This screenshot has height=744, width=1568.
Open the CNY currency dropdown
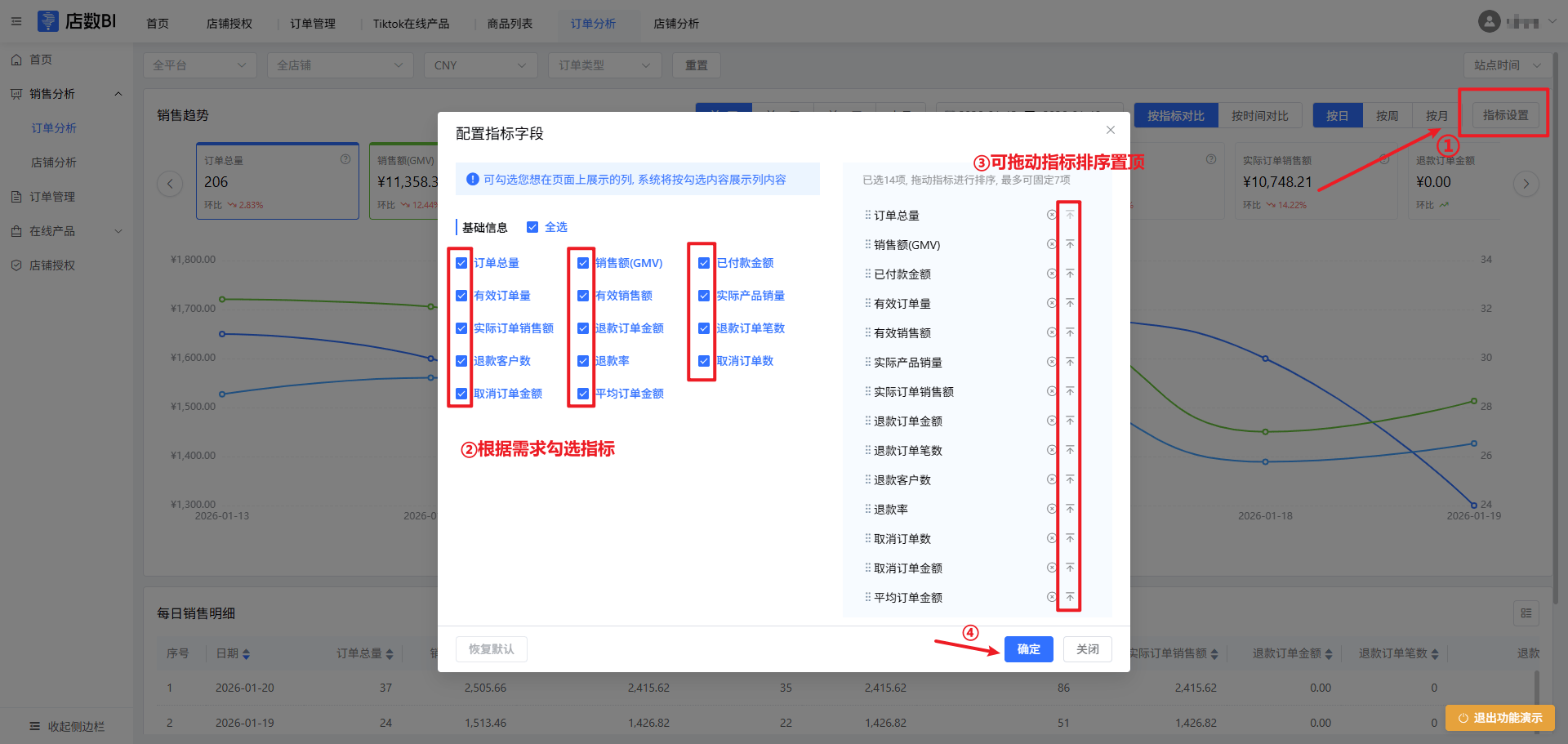pos(480,65)
